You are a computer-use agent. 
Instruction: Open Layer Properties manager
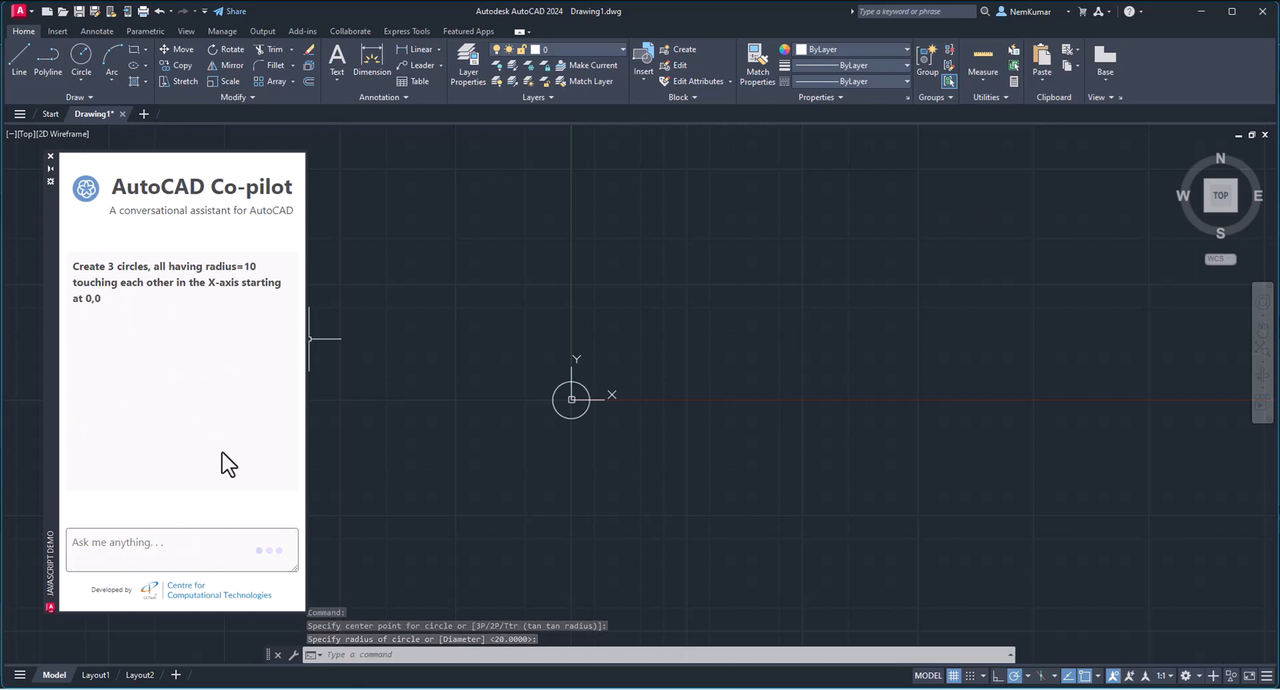pyautogui.click(x=468, y=64)
